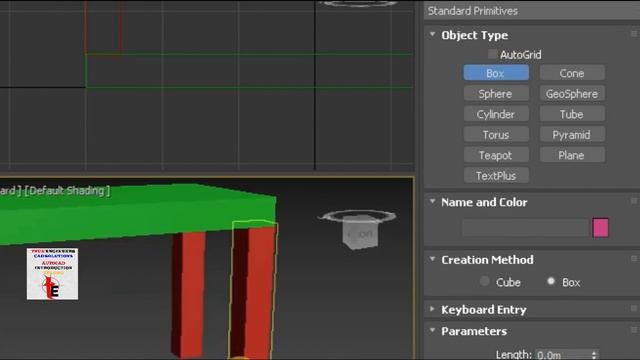Click the object name field
The image size is (640, 360).
[x=526, y=228]
